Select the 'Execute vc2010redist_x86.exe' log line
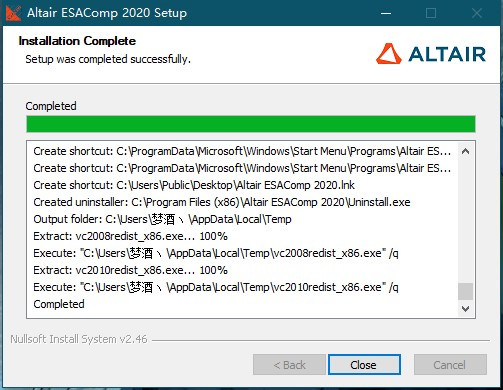Image resolution: width=503 pixels, height=390 pixels. [x=216, y=287]
